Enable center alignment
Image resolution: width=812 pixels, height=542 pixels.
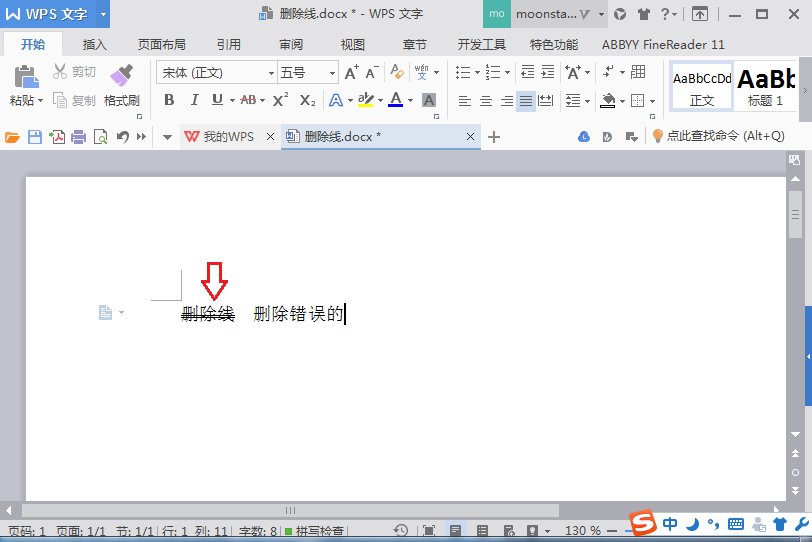pyautogui.click(x=486, y=100)
